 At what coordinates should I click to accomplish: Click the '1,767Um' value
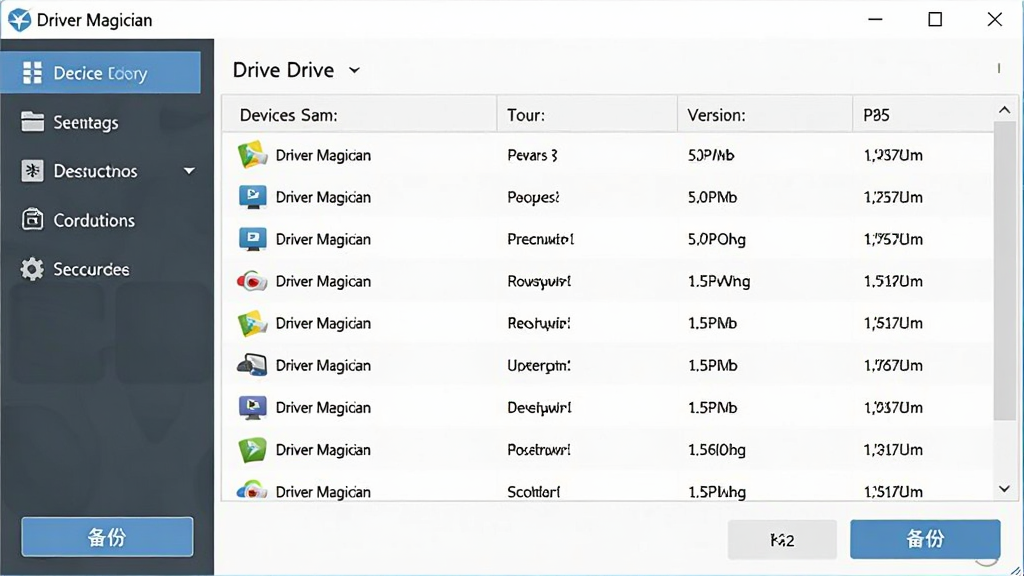click(893, 366)
